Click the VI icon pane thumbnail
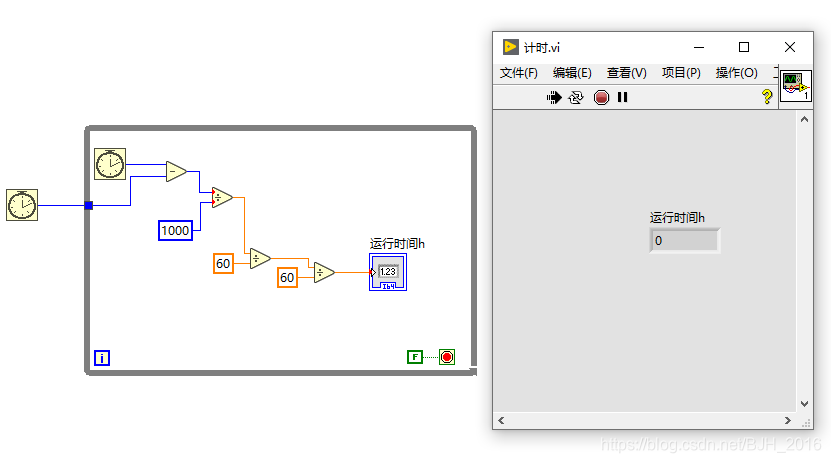Image resolution: width=831 pixels, height=463 pixels. [795, 86]
